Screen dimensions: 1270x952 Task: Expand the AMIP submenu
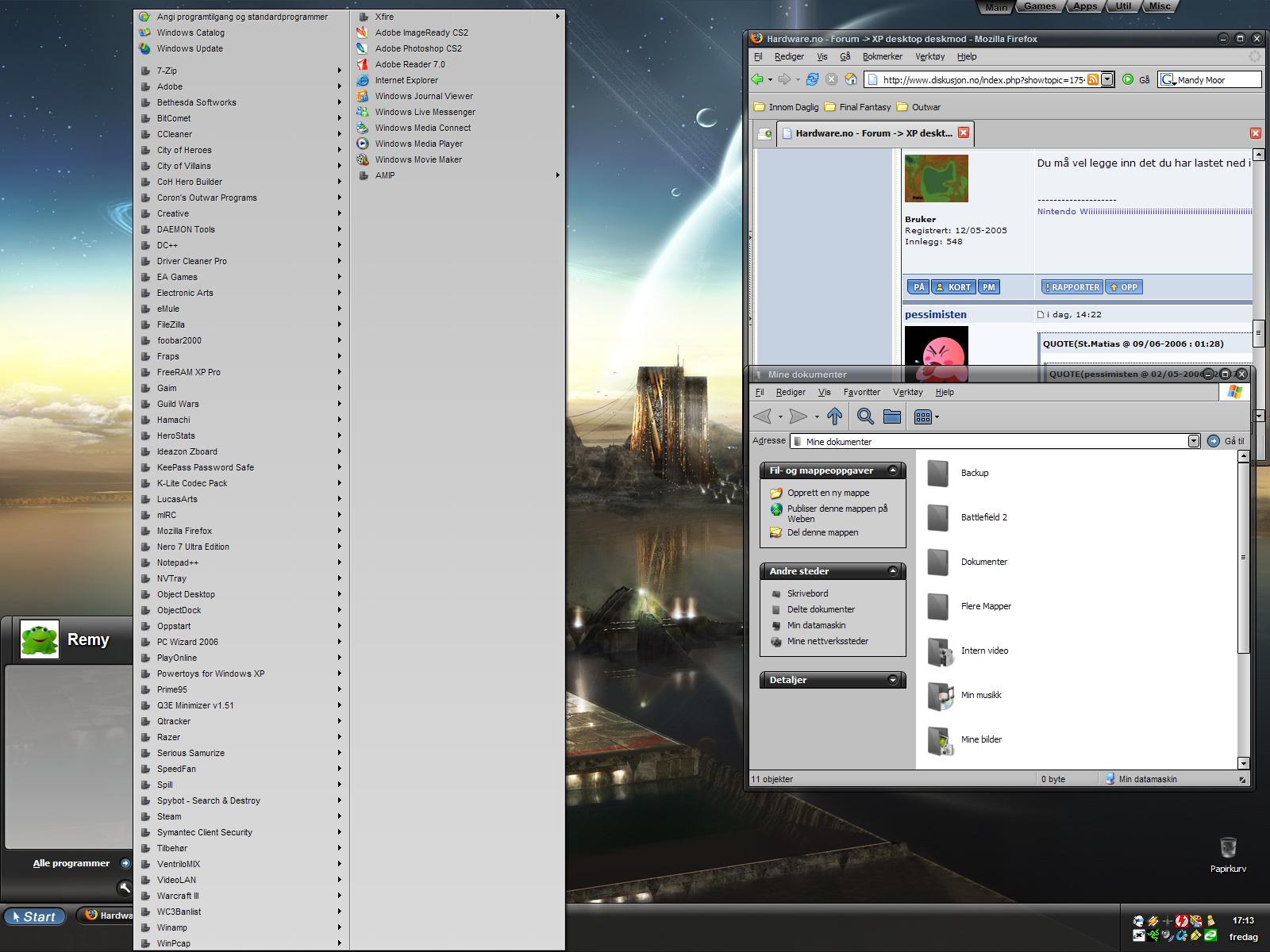point(457,175)
